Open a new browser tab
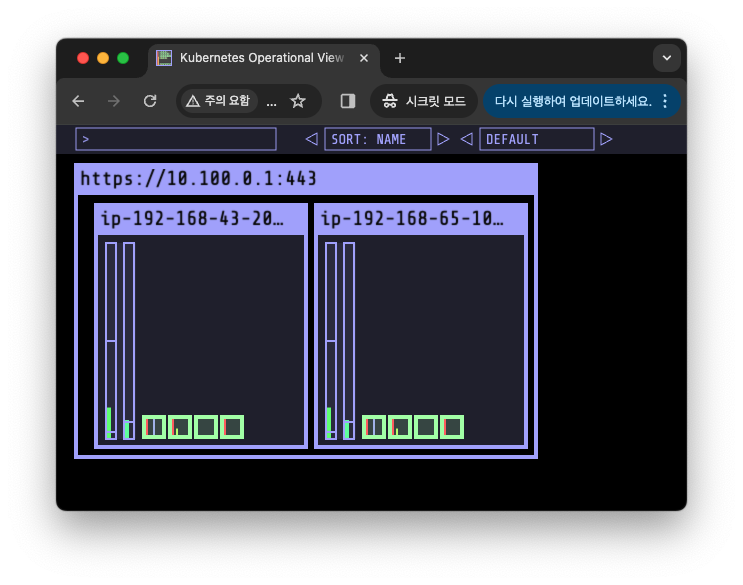This screenshot has width=743, height=585. click(x=399, y=58)
